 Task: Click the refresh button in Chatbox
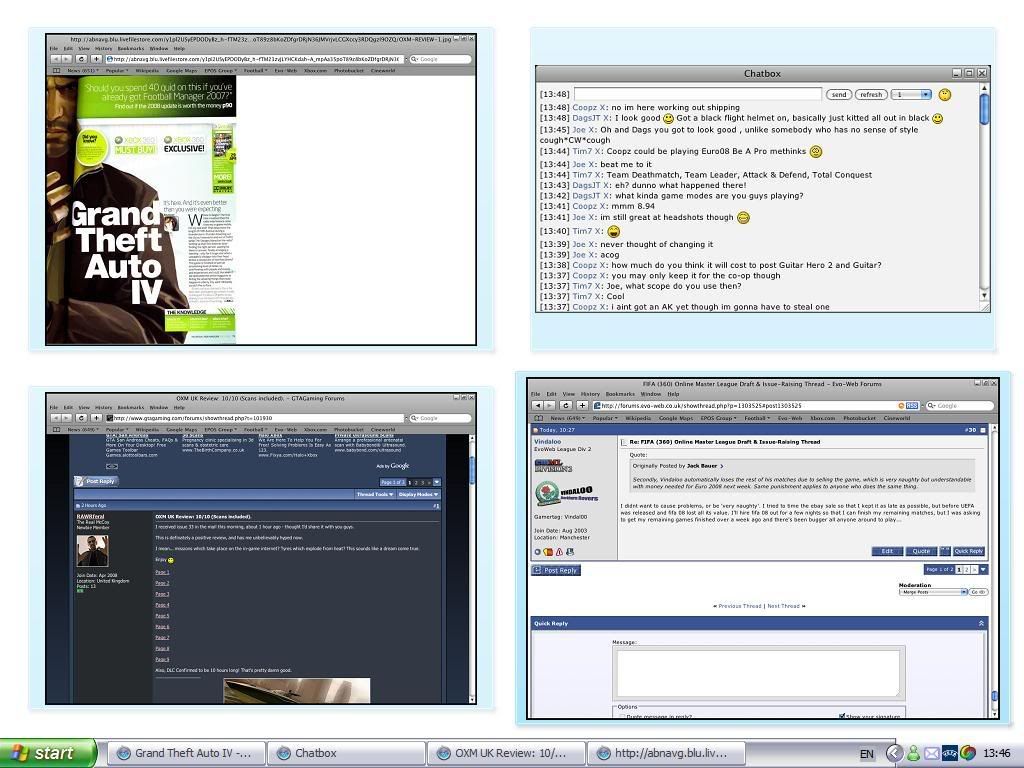[871, 95]
